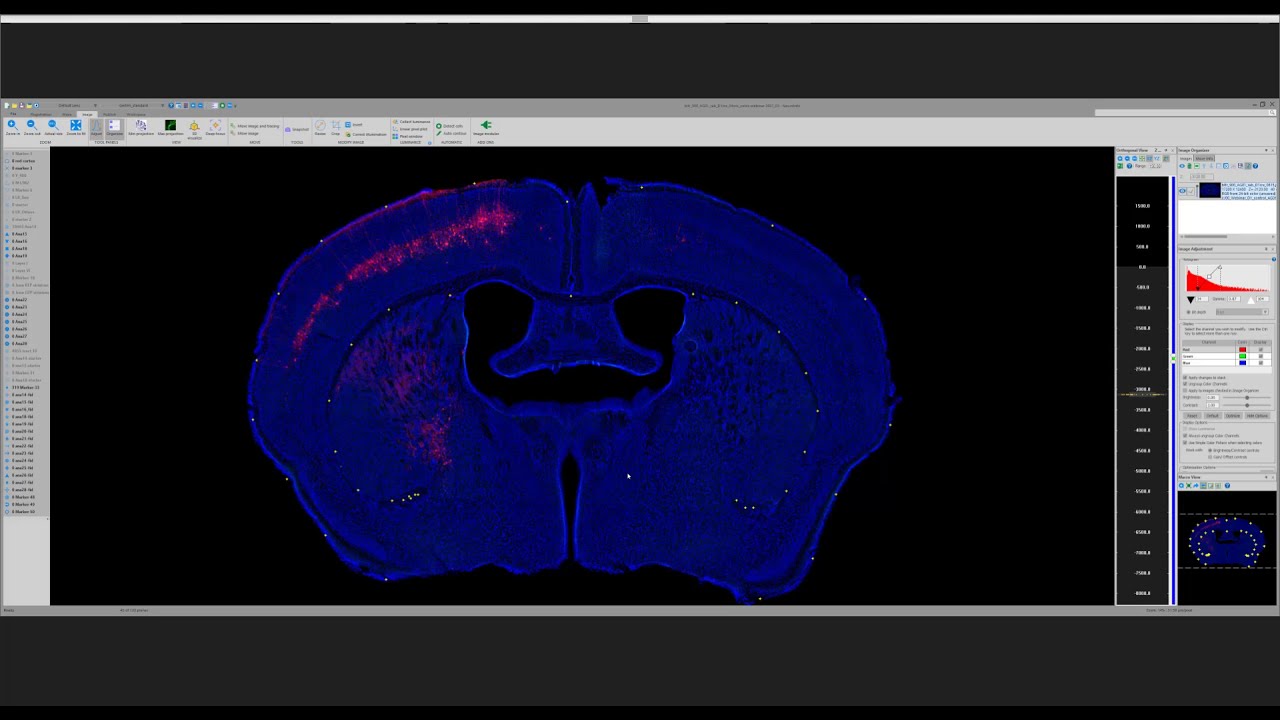Toggle image visibility eye in Image Organizer
The height and width of the screenshot is (720, 1280).
point(1182,191)
